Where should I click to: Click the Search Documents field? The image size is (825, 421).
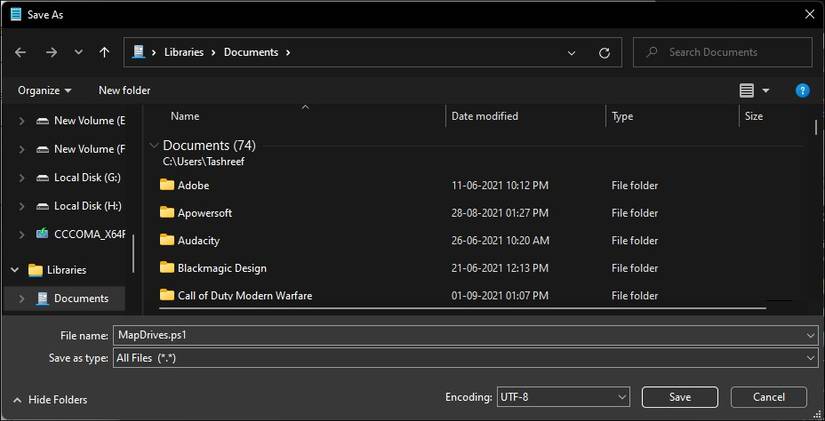point(722,52)
